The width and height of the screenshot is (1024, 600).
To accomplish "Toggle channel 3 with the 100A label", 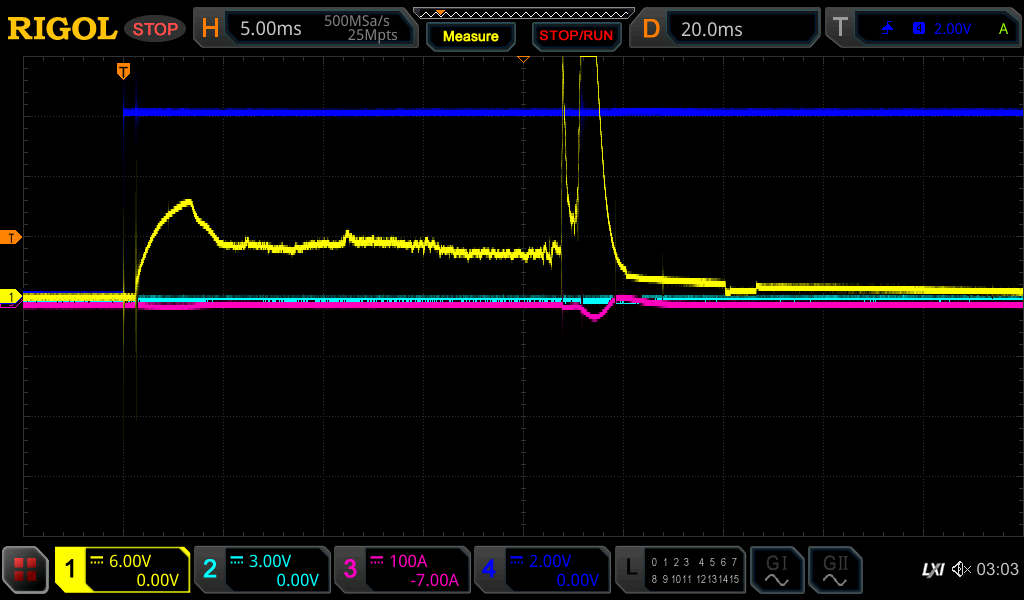I will [402, 570].
